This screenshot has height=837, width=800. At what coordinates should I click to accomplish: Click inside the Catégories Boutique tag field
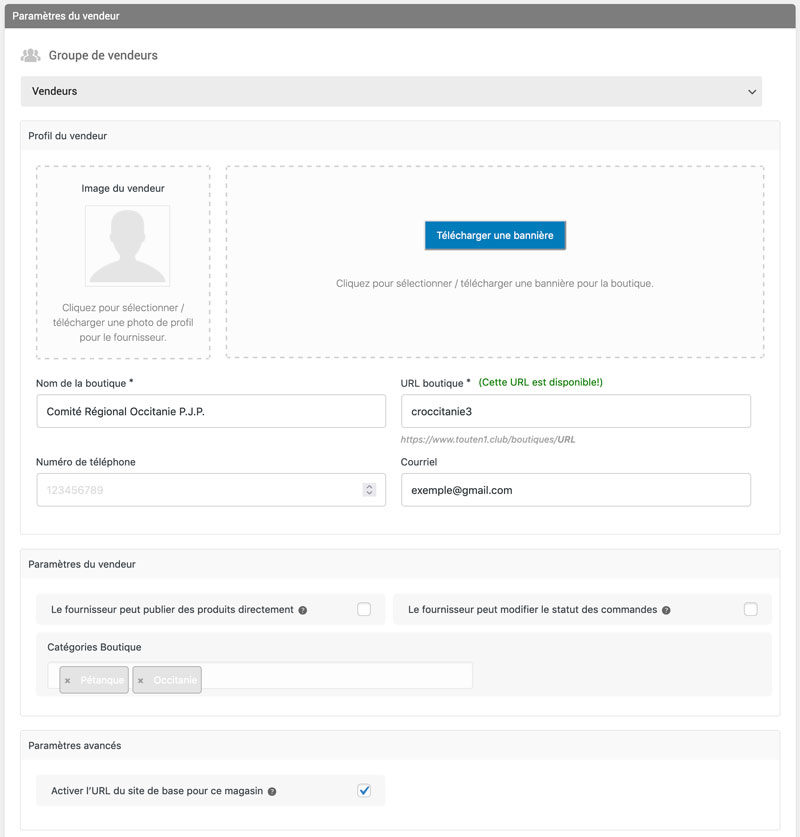coord(335,676)
